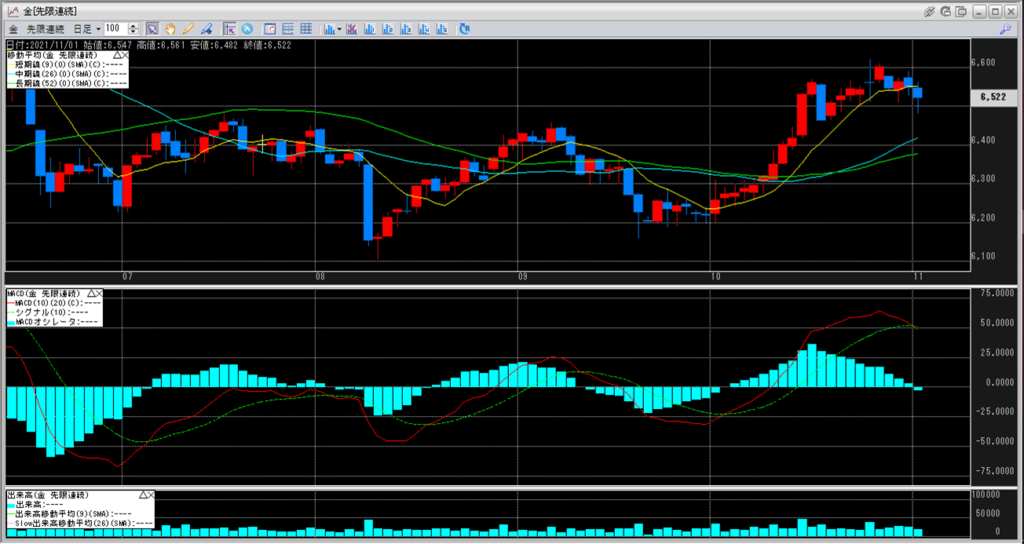1024x544 pixels.
Task: Click the 6,600 price axis label
Action: (x=984, y=63)
